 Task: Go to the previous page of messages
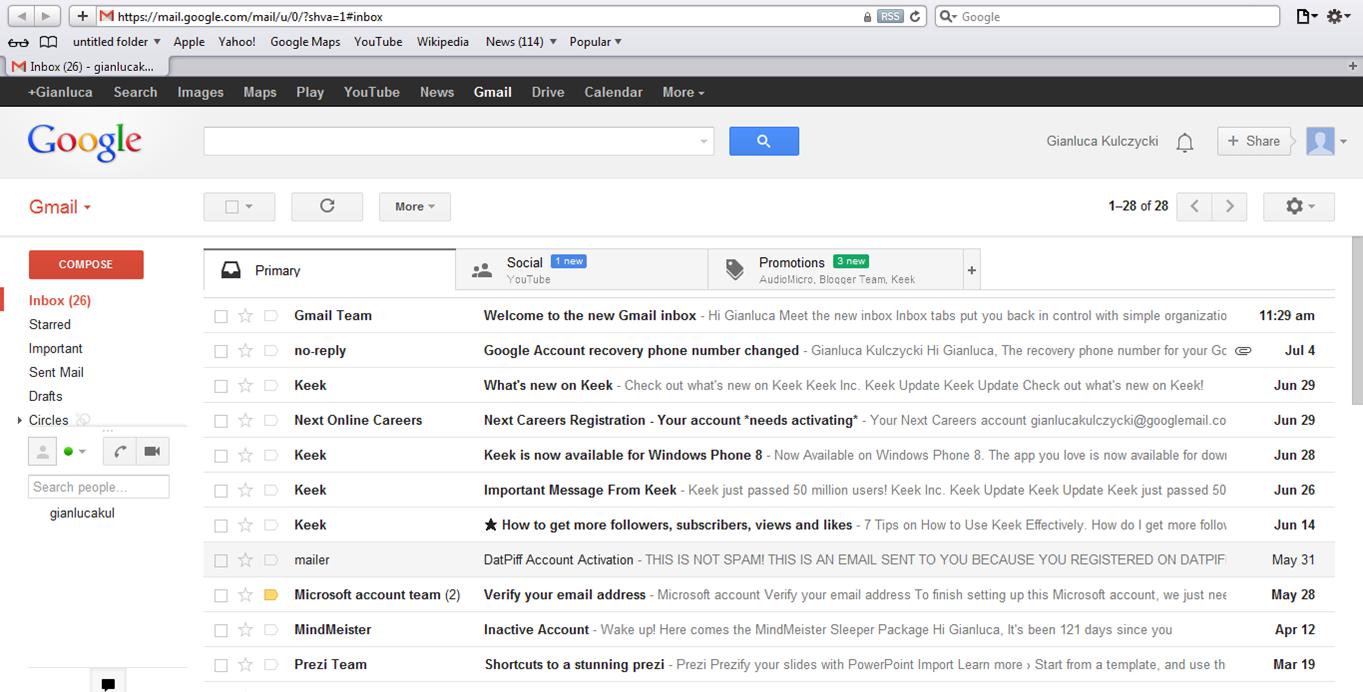coord(1194,206)
